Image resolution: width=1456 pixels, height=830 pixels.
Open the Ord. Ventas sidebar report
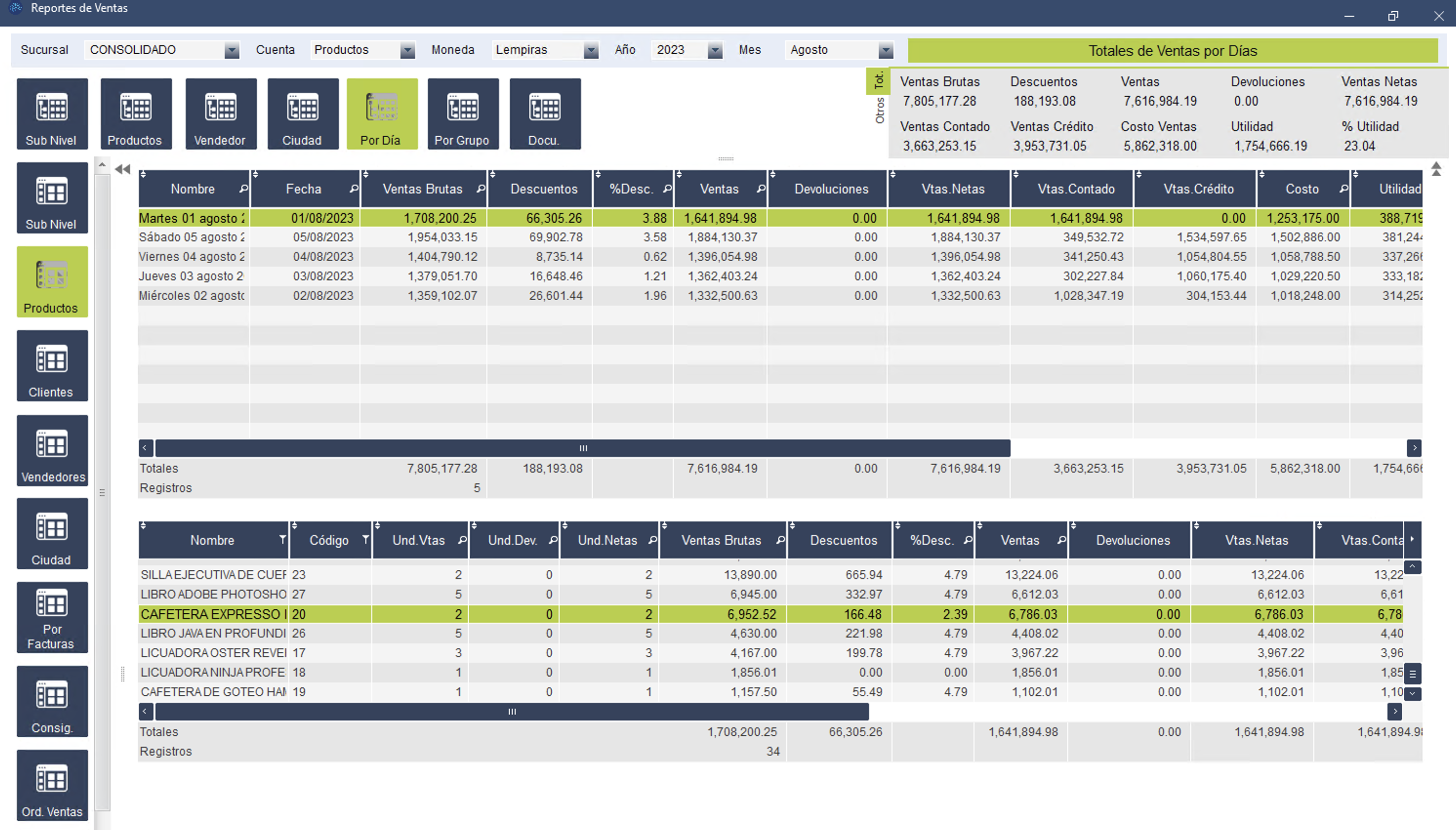[x=52, y=785]
